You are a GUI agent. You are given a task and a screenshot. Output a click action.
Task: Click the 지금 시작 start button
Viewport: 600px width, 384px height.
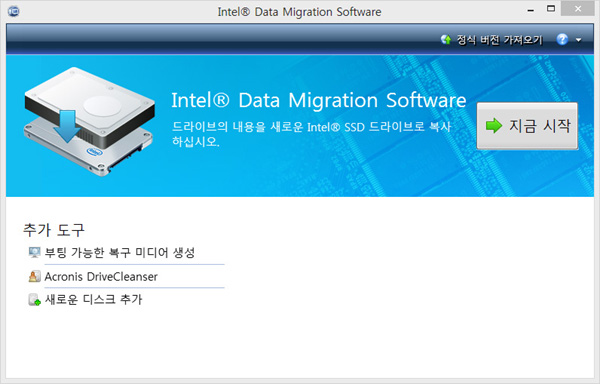[527, 125]
